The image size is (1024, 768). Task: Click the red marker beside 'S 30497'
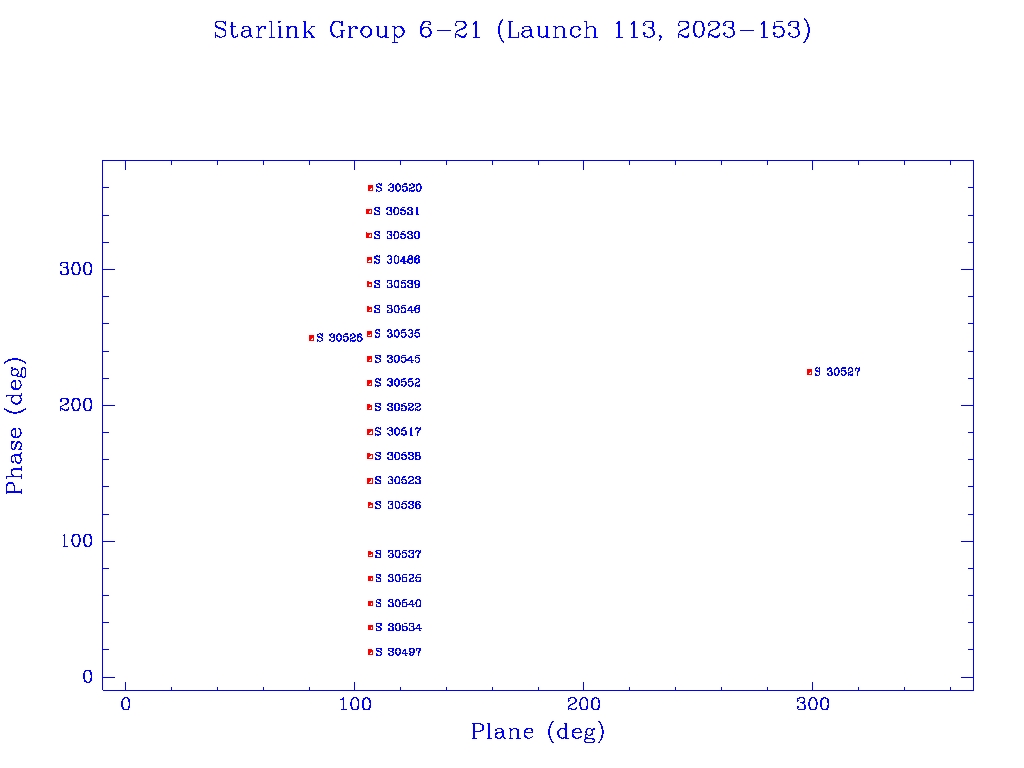[x=370, y=652]
